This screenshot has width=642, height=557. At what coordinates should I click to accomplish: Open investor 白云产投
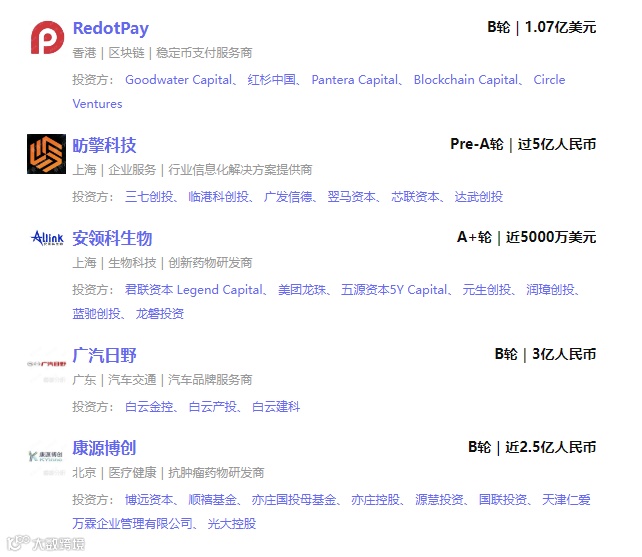(212, 407)
